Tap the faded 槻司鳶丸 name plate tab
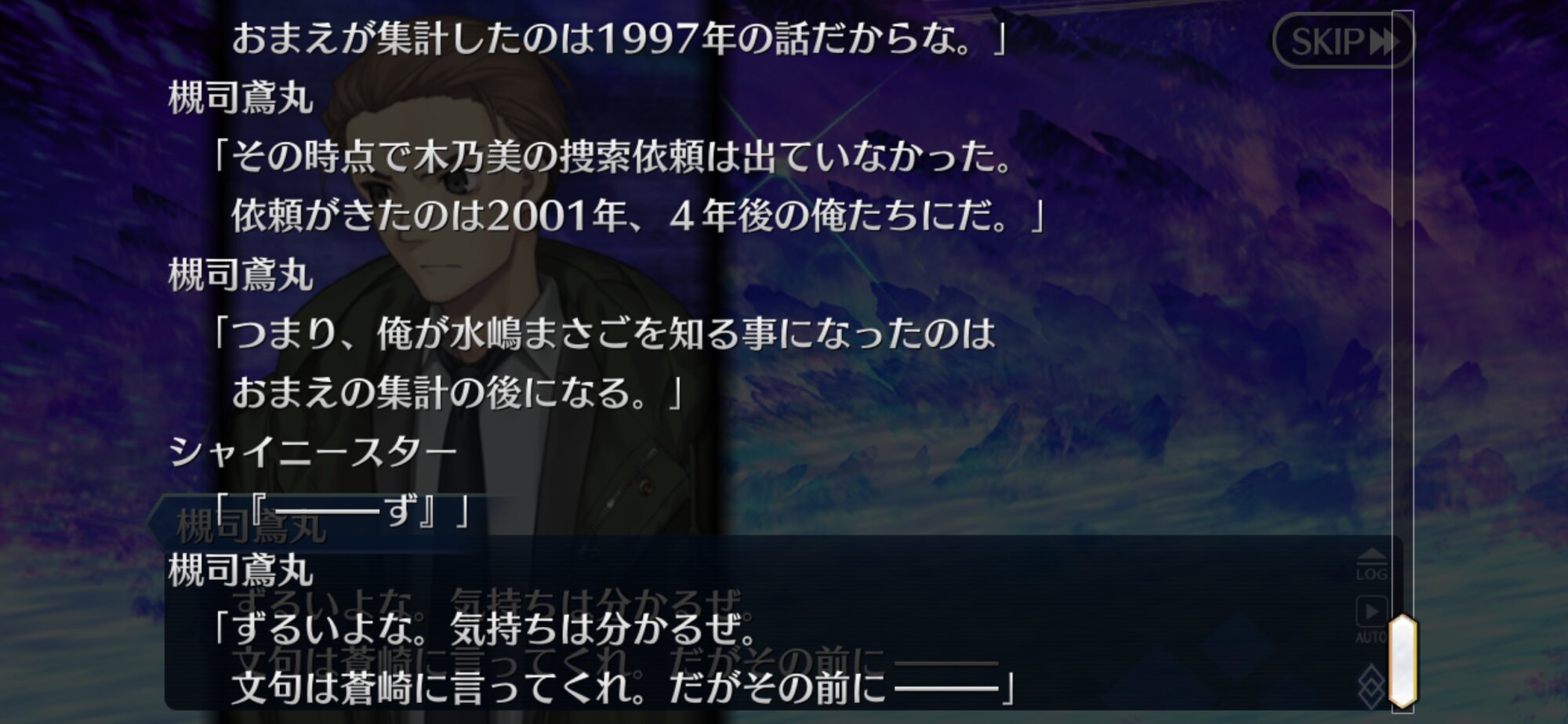 pos(251,527)
